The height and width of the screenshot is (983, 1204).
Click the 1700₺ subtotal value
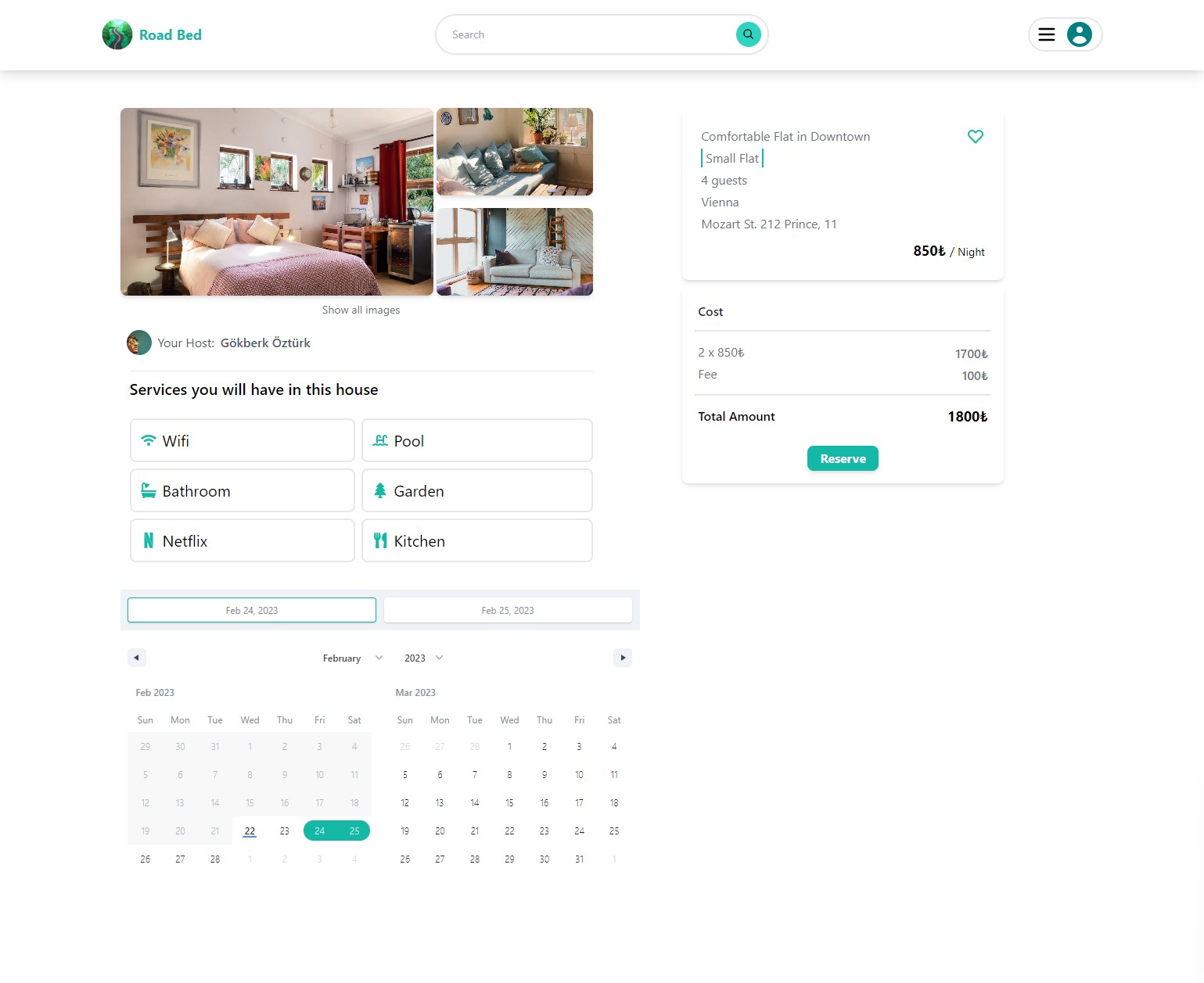pos(971,353)
